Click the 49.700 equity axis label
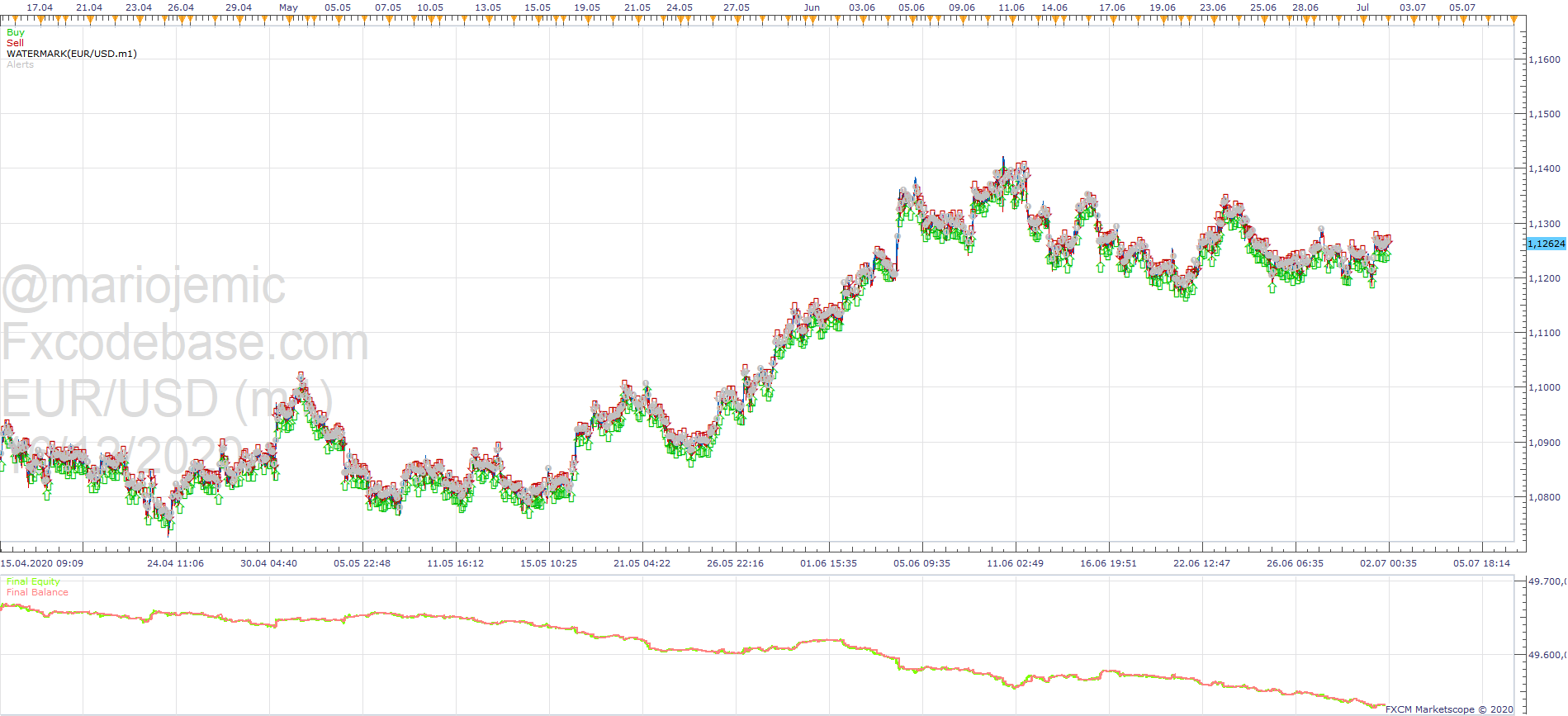 (x=1547, y=581)
